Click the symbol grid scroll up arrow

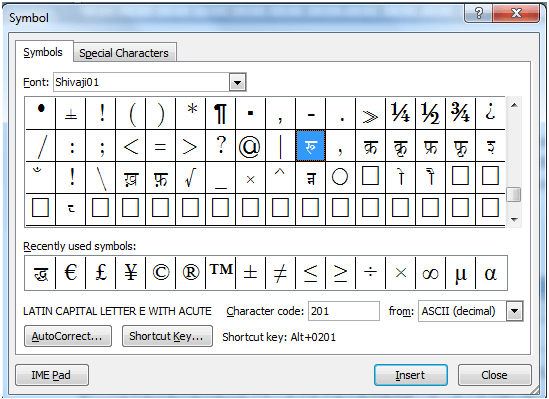click(514, 105)
